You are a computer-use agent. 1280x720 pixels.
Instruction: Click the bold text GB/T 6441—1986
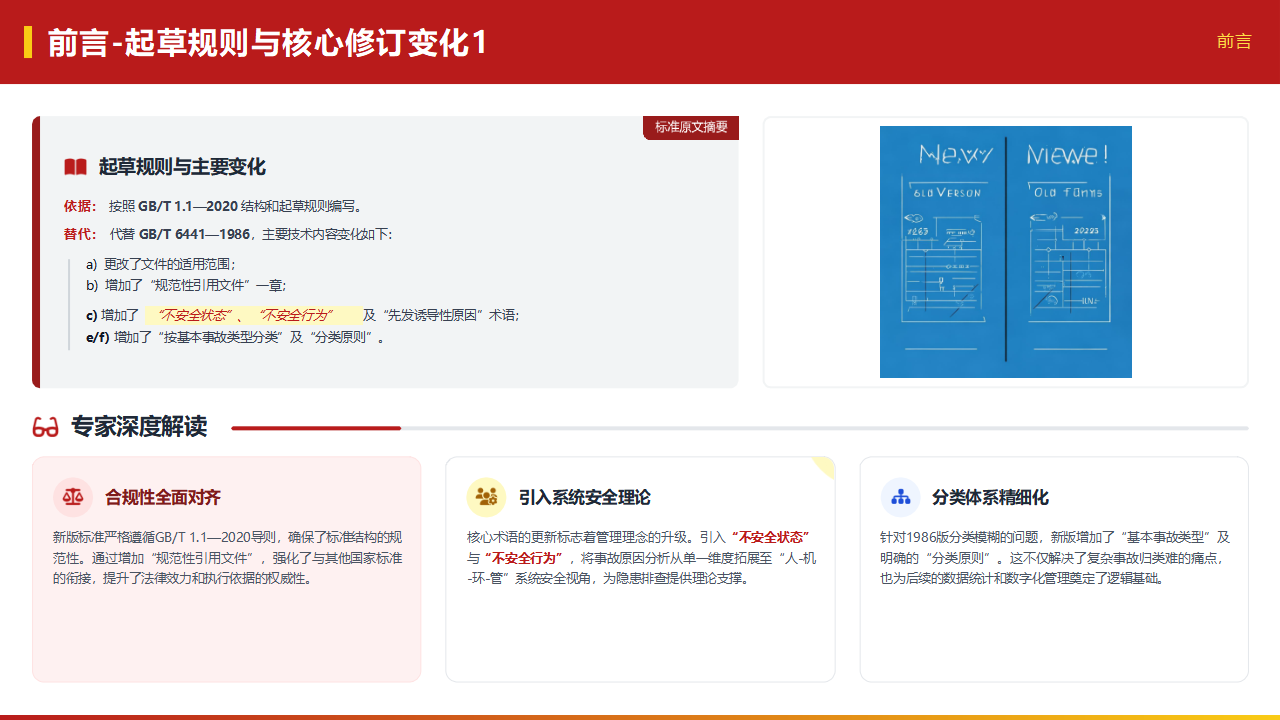click(x=194, y=234)
